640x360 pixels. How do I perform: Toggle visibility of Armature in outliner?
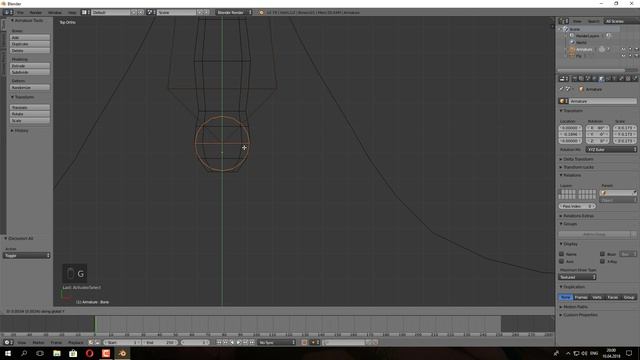click(x=623, y=49)
